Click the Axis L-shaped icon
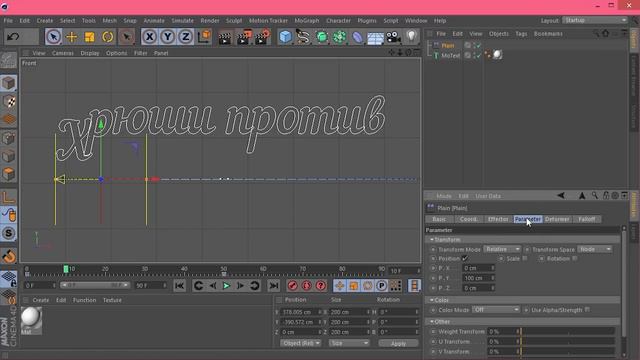 coord(9,197)
